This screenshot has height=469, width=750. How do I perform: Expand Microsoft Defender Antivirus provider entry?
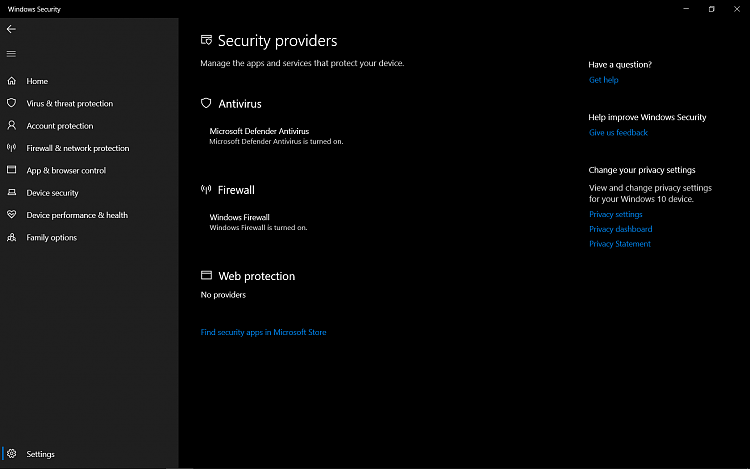276,136
